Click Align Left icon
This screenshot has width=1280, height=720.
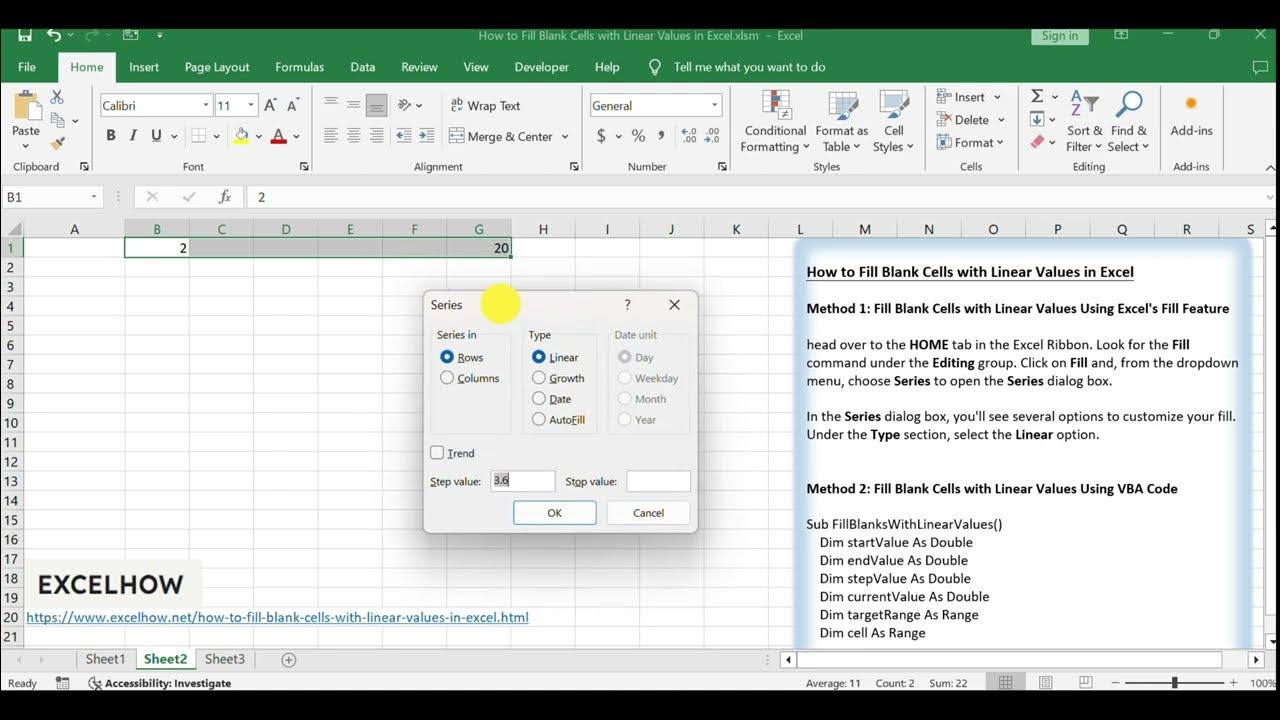329,136
